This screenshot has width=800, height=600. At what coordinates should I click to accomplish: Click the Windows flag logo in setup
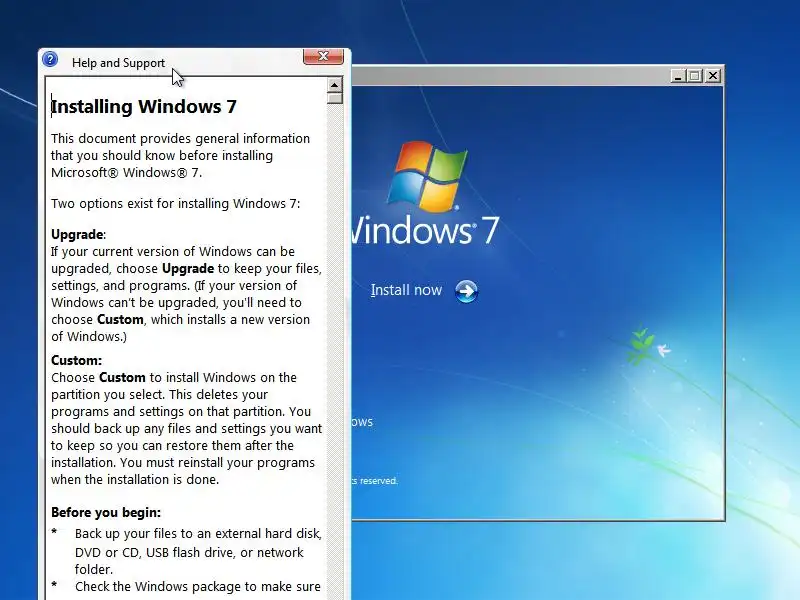pos(428,176)
